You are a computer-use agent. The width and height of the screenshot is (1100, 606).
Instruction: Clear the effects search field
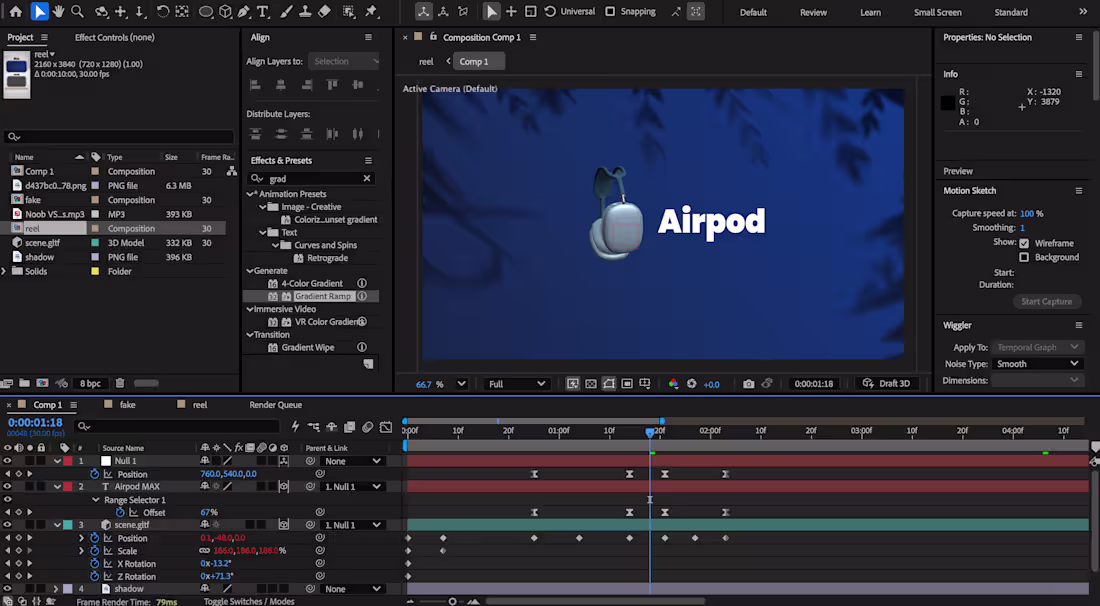tap(366, 178)
